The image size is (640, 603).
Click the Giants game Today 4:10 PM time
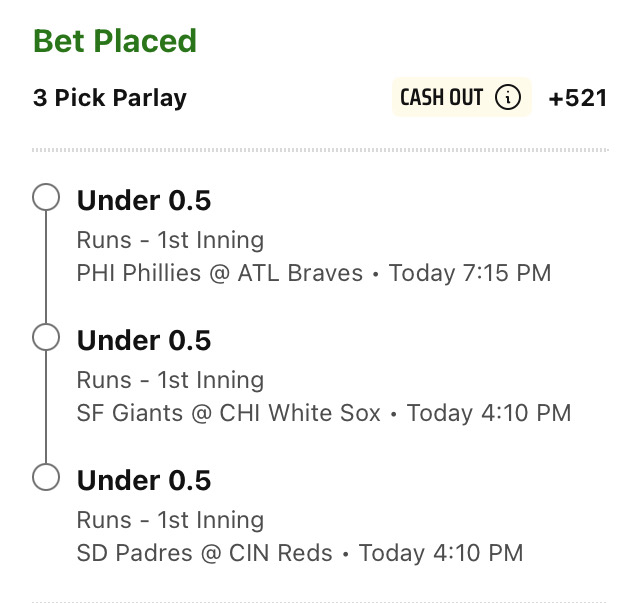(489, 413)
